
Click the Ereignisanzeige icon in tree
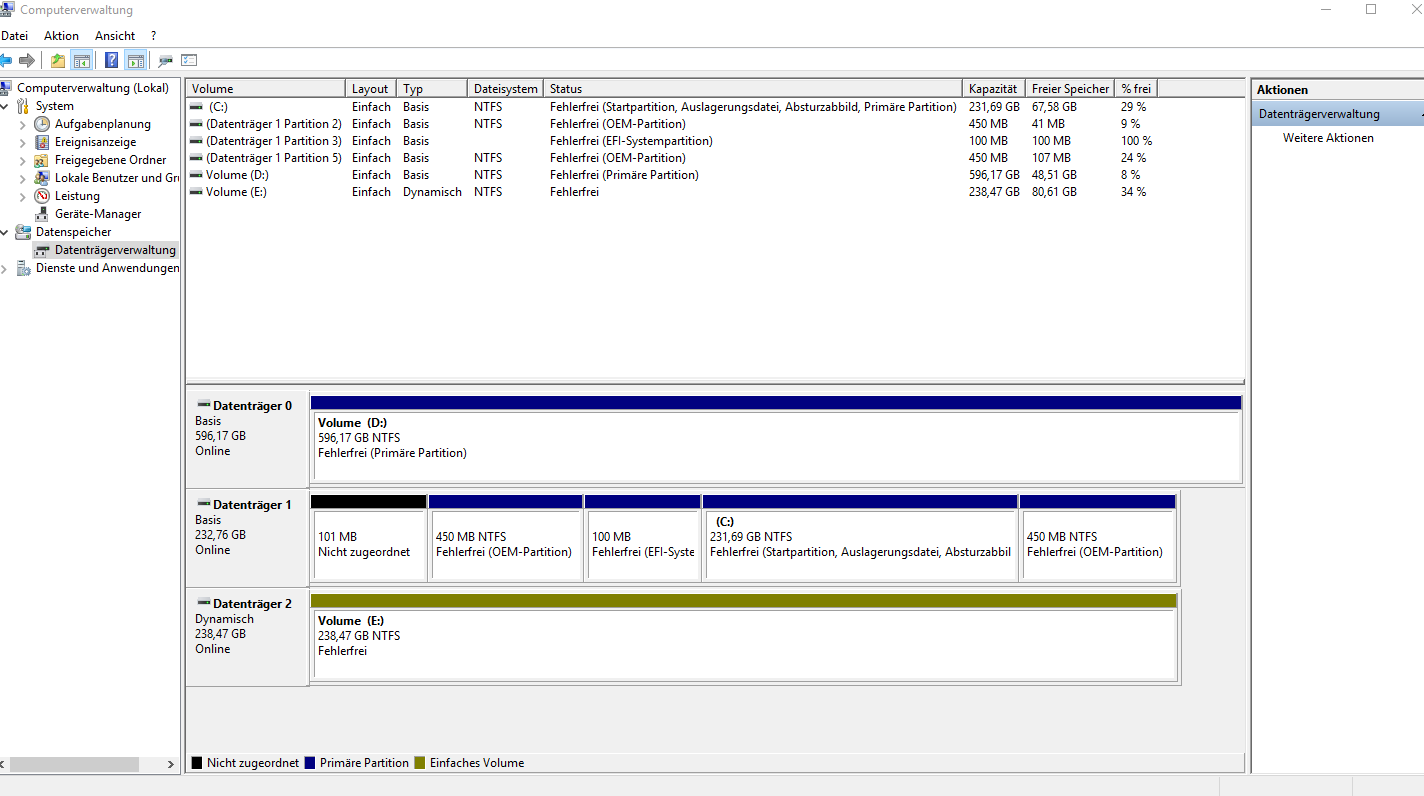[42, 142]
